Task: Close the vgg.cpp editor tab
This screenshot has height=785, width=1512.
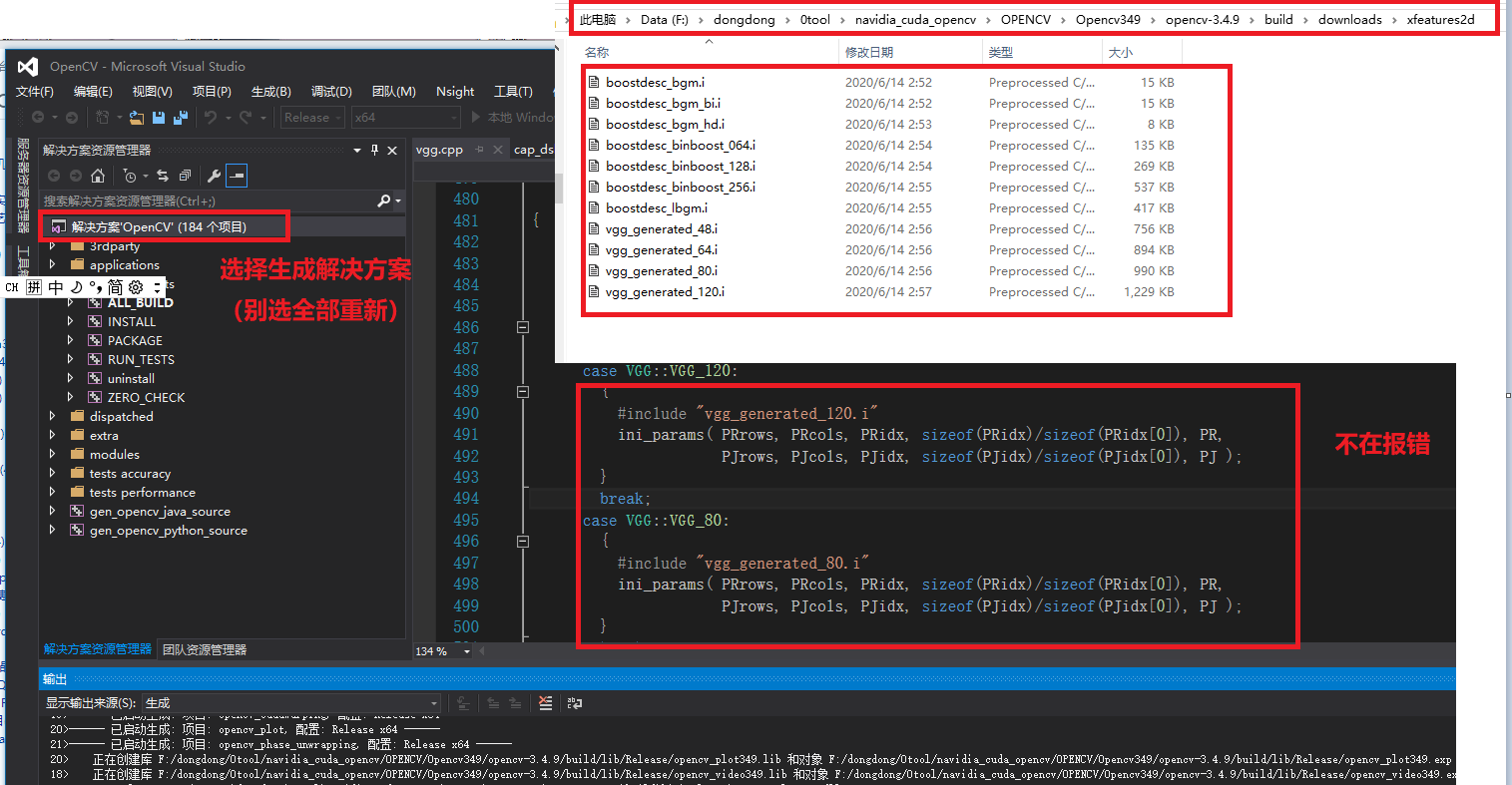Action: [499, 150]
